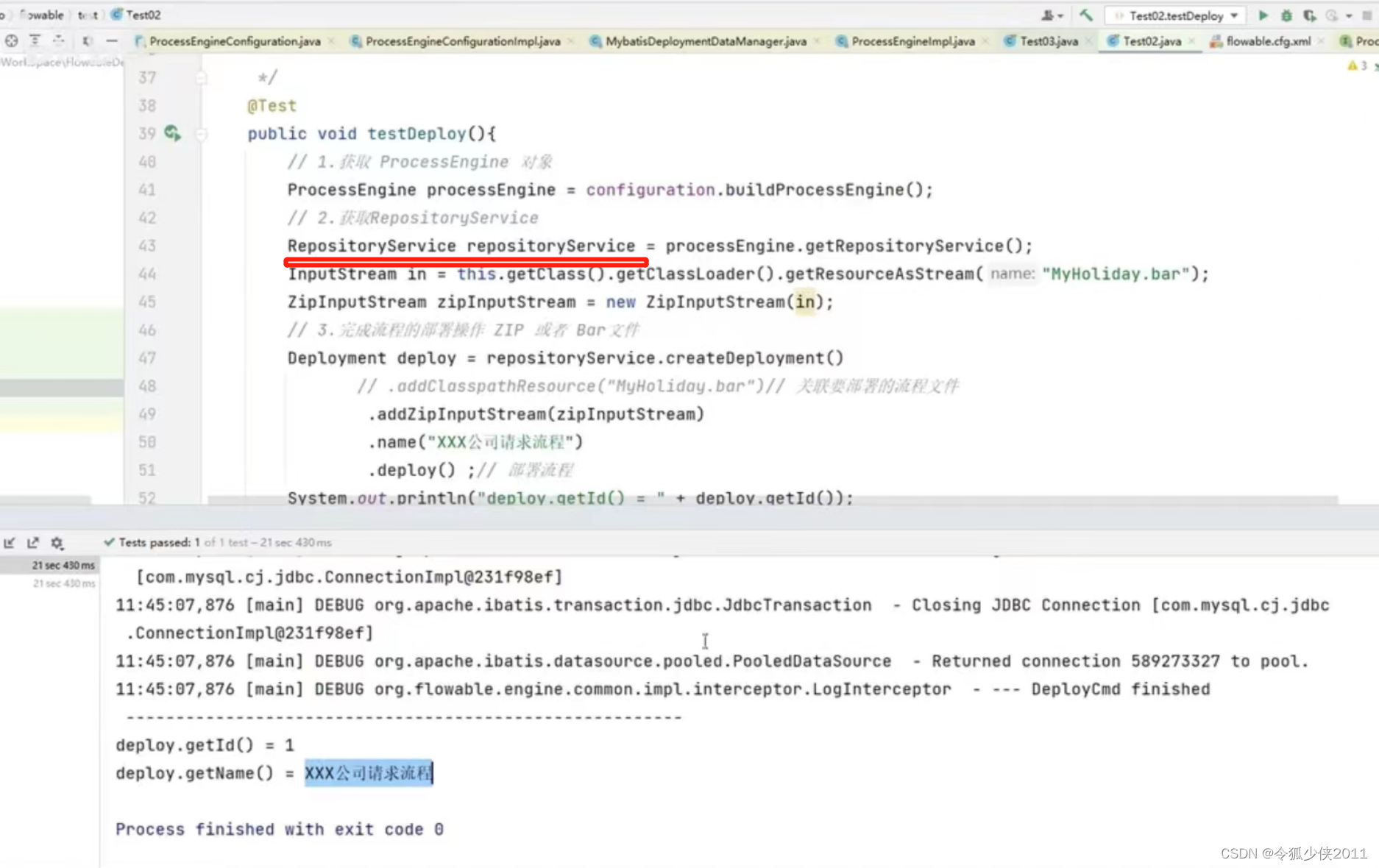Collapse all items in the project panel

coord(59,41)
